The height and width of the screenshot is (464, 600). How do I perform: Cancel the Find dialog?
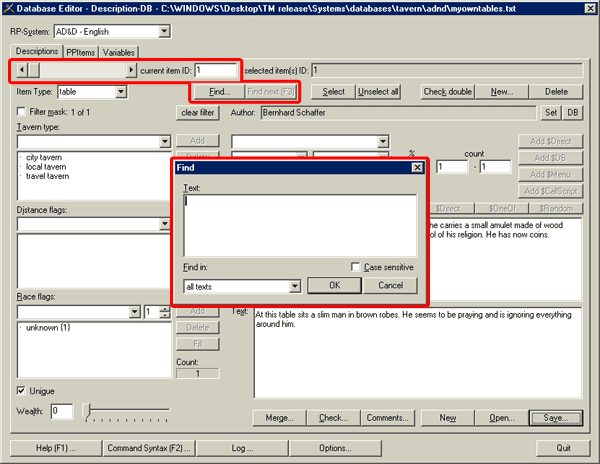(x=389, y=285)
